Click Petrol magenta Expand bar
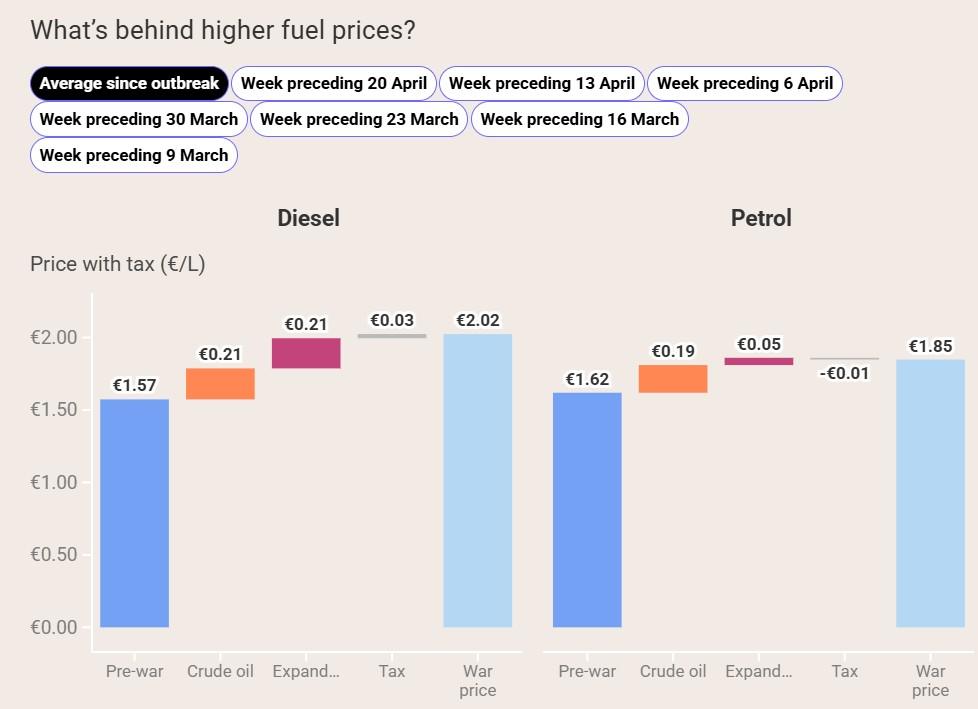The width and height of the screenshot is (978, 709). coord(759,361)
